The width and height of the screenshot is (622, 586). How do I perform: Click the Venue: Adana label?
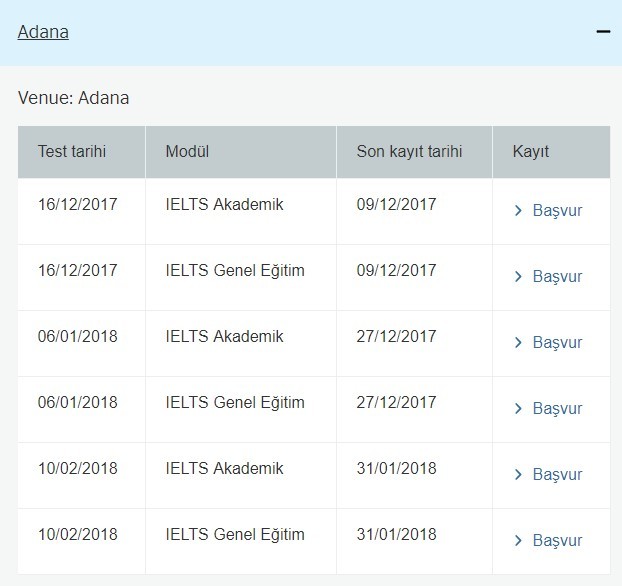(x=74, y=98)
